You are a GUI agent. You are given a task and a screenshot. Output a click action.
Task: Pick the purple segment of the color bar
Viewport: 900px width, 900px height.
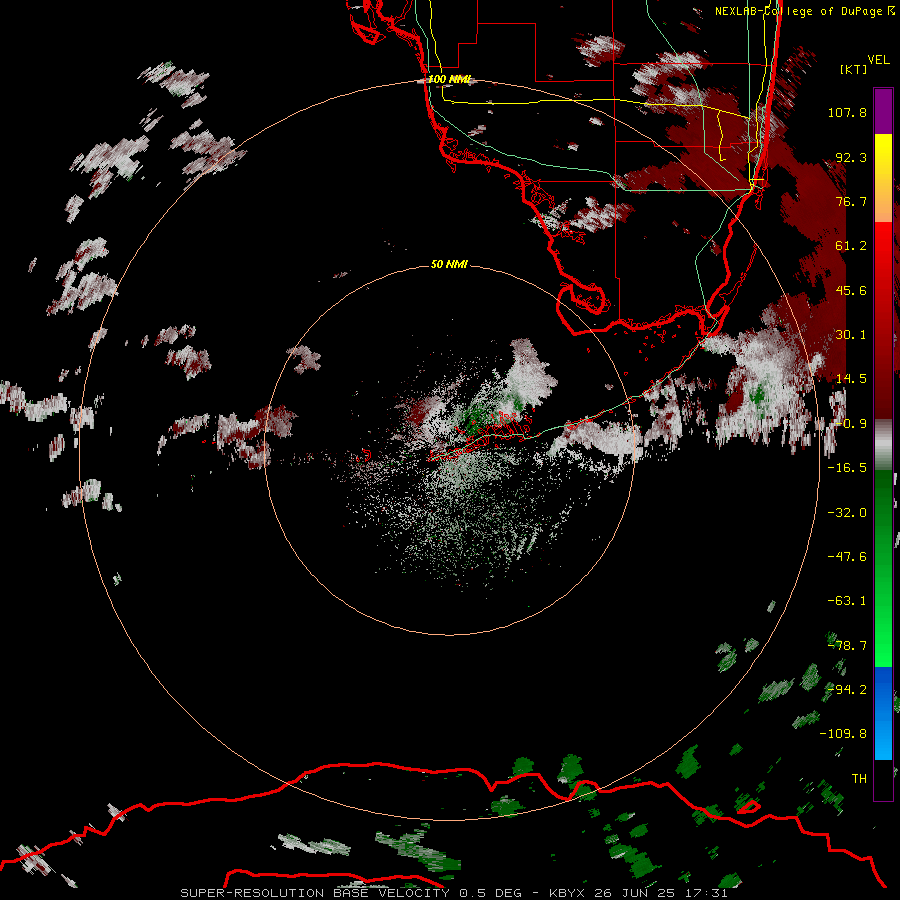click(883, 111)
